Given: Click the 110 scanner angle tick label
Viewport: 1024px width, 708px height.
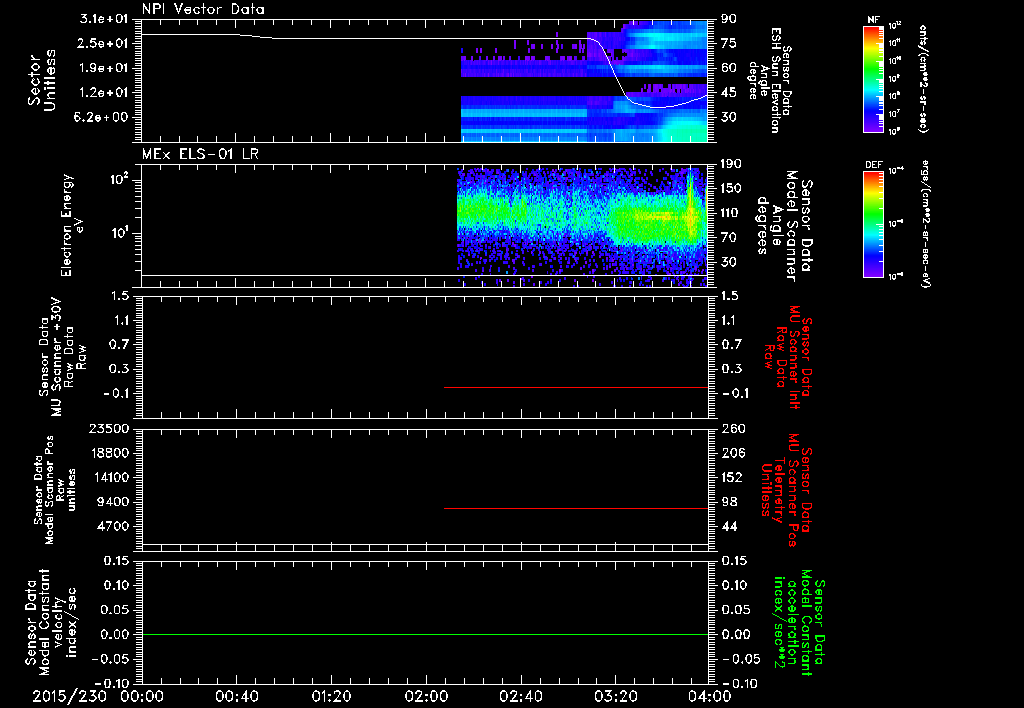Looking at the screenshot, I should (x=731, y=213).
